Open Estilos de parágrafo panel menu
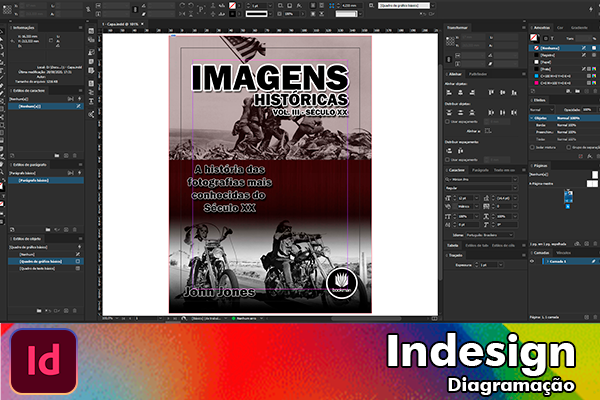Screen dimensions: 600x400 pyautogui.click(x=80, y=165)
